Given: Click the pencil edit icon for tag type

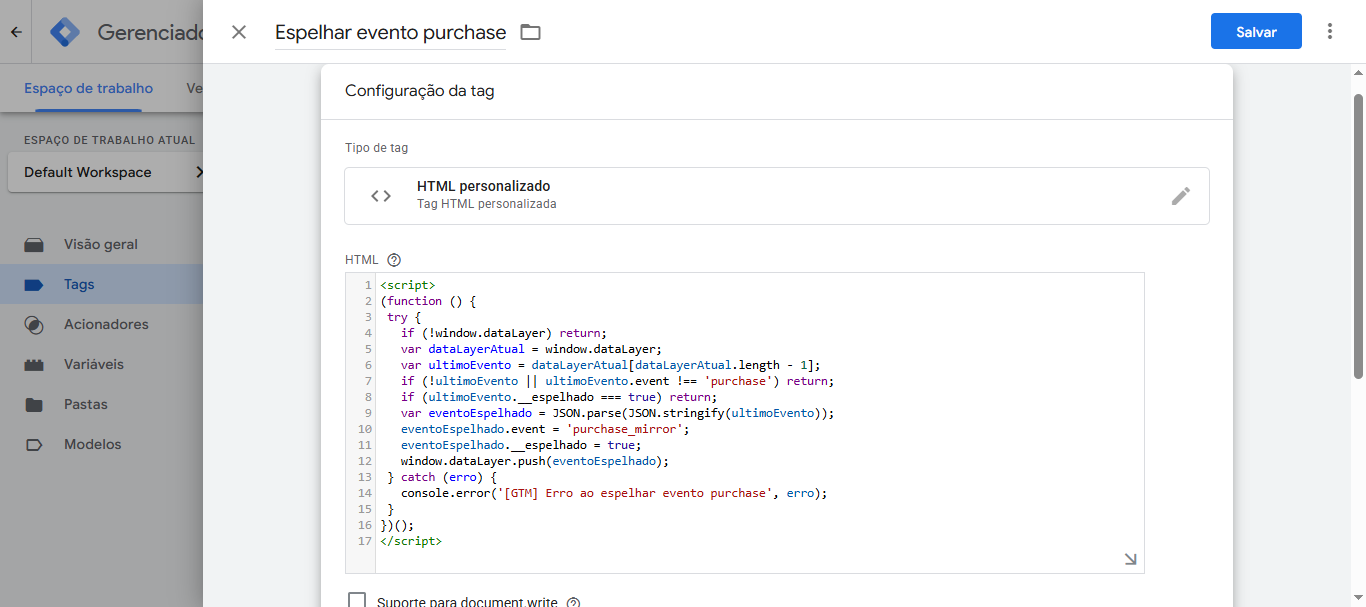Looking at the screenshot, I should click(1181, 196).
